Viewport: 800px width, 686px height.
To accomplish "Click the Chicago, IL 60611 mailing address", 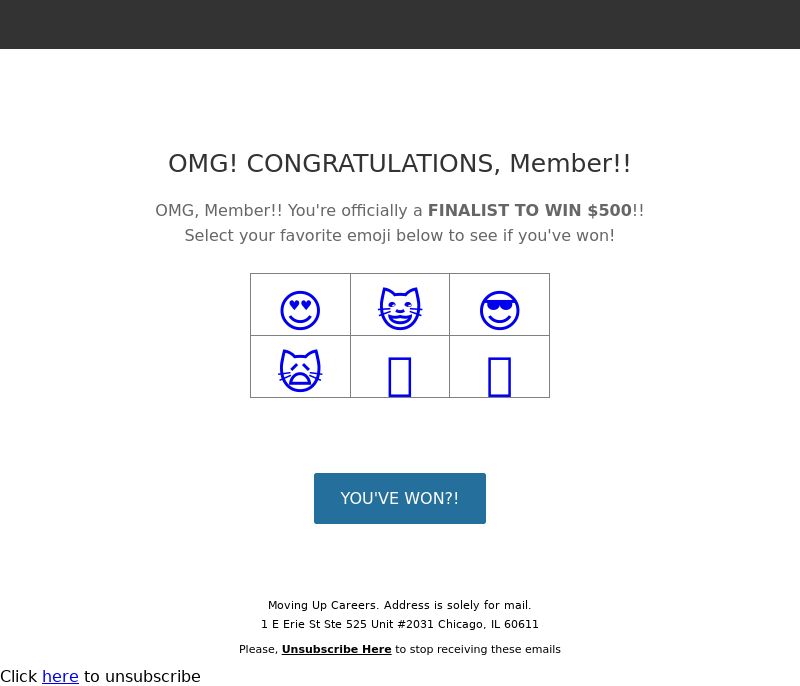I will 400,624.
